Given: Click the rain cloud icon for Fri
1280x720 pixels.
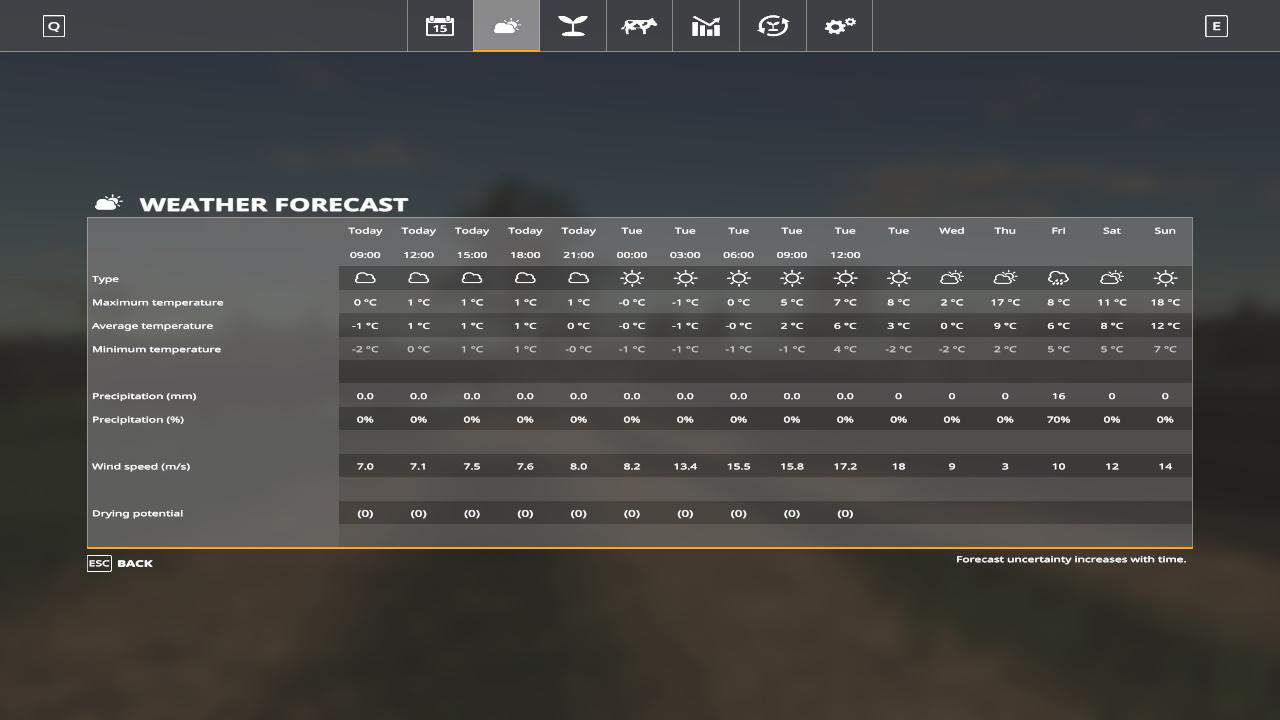Looking at the screenshot, I should [x=1058, y=278].
